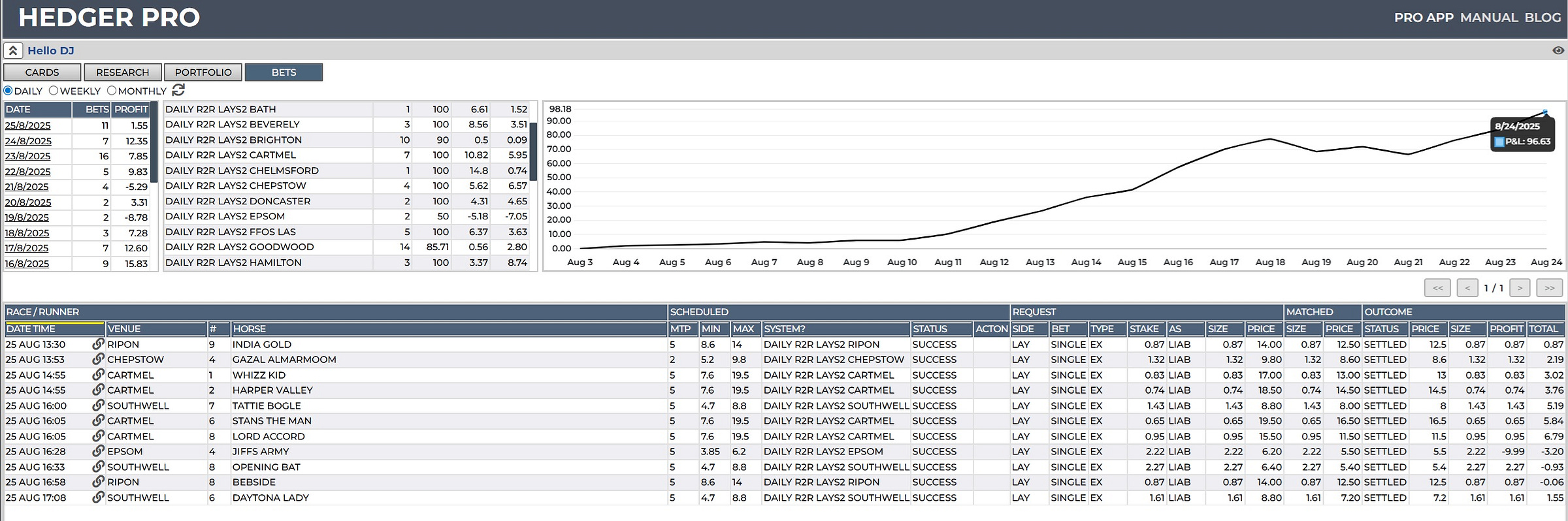This screenshot has height=521, width=1568.
Task: Open the link icon for INDIA GOLD row
Action: pyautogui.click(x=98, y=344)
